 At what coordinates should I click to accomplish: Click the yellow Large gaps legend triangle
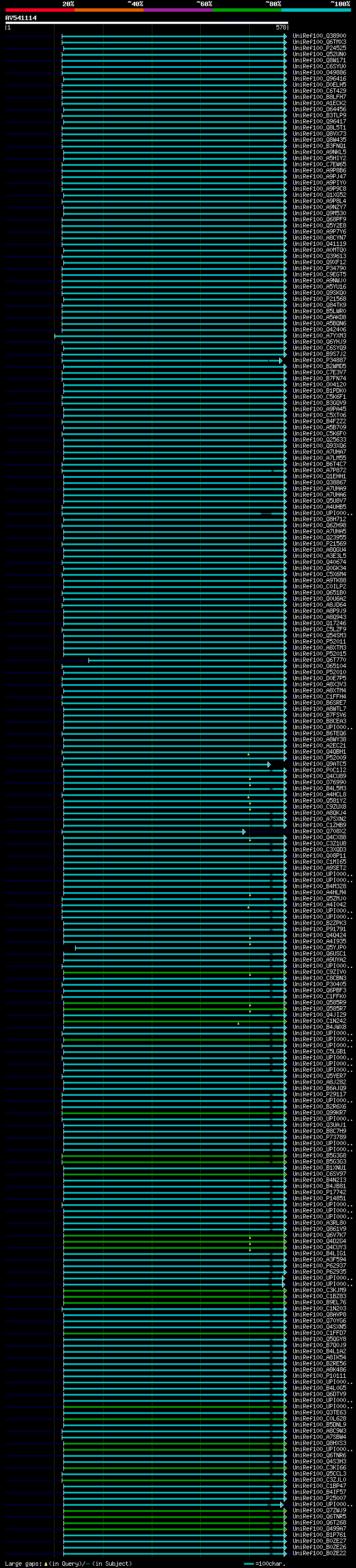click(46, 1563)
